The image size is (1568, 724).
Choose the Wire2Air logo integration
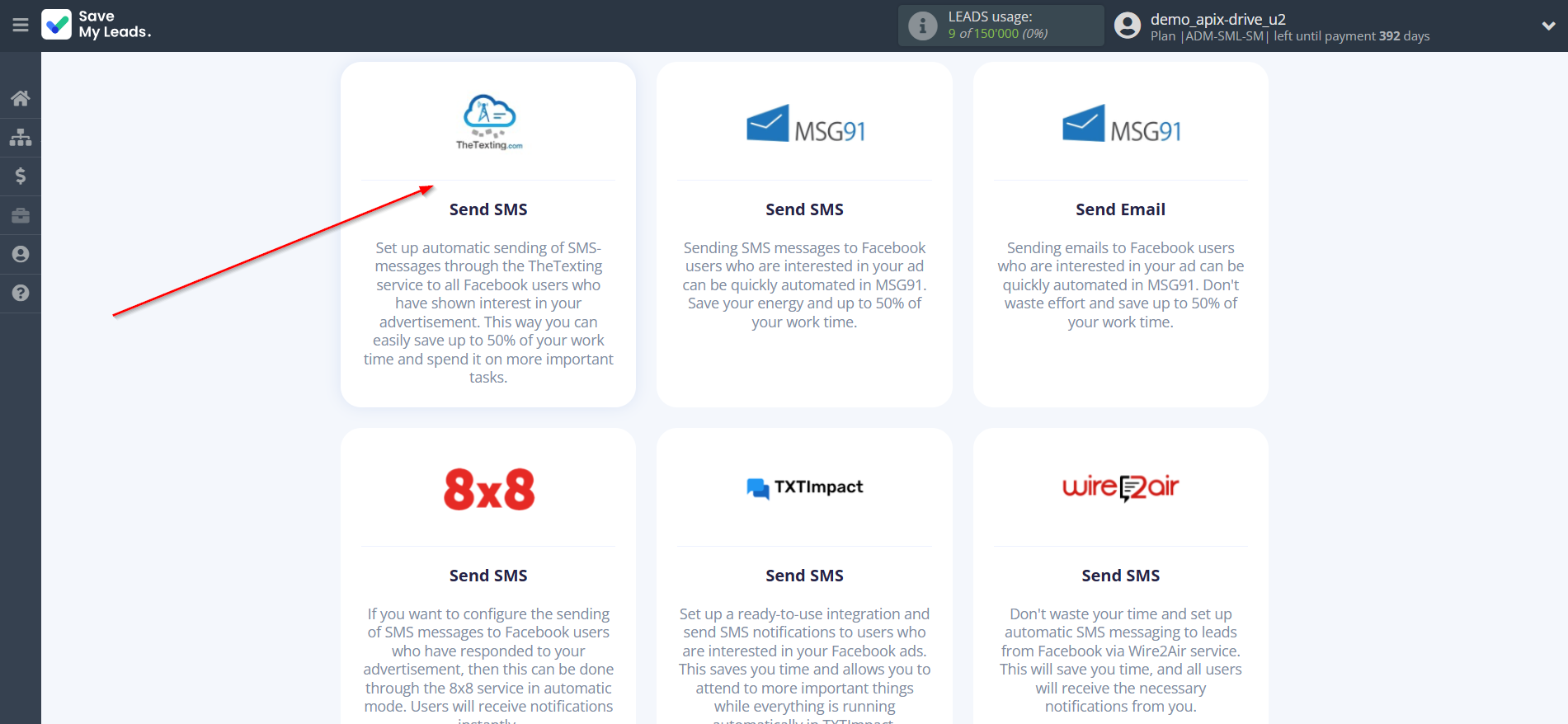(1120, 487)
